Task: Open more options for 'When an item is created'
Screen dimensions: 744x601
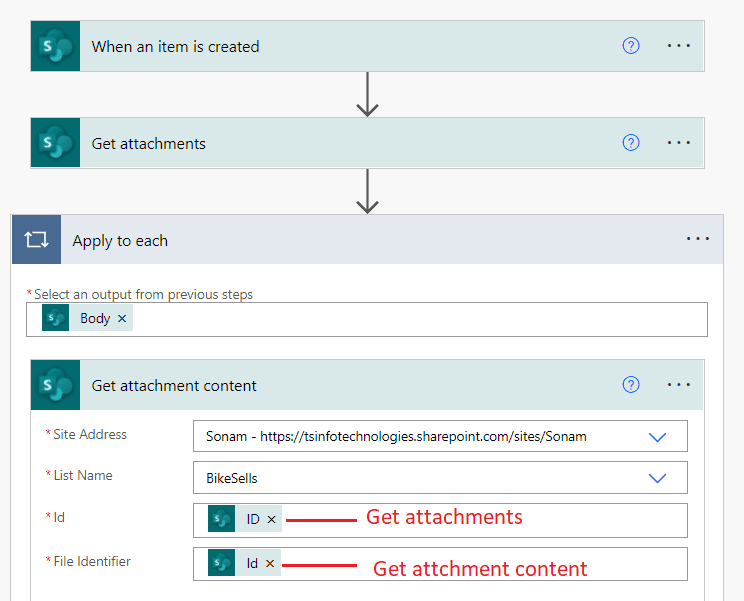Action: 679,46
